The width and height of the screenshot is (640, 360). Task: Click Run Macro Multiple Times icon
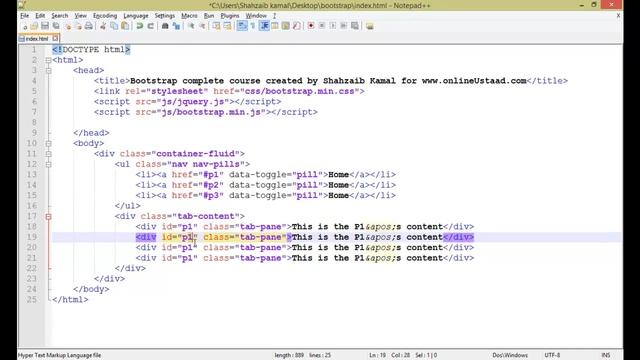point(344,26)
